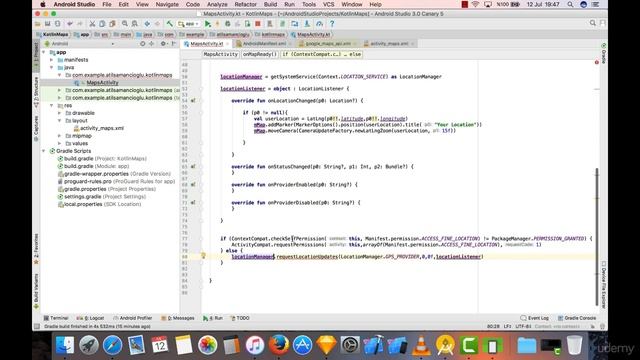
Task: Expand the manifests folder
Action: pos(51,60)
